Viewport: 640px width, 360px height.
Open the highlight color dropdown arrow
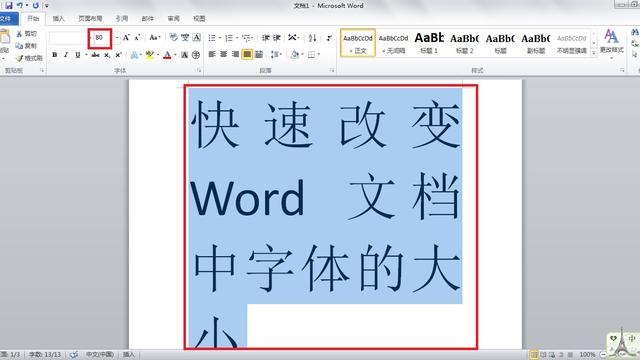(x=158, y=55)
